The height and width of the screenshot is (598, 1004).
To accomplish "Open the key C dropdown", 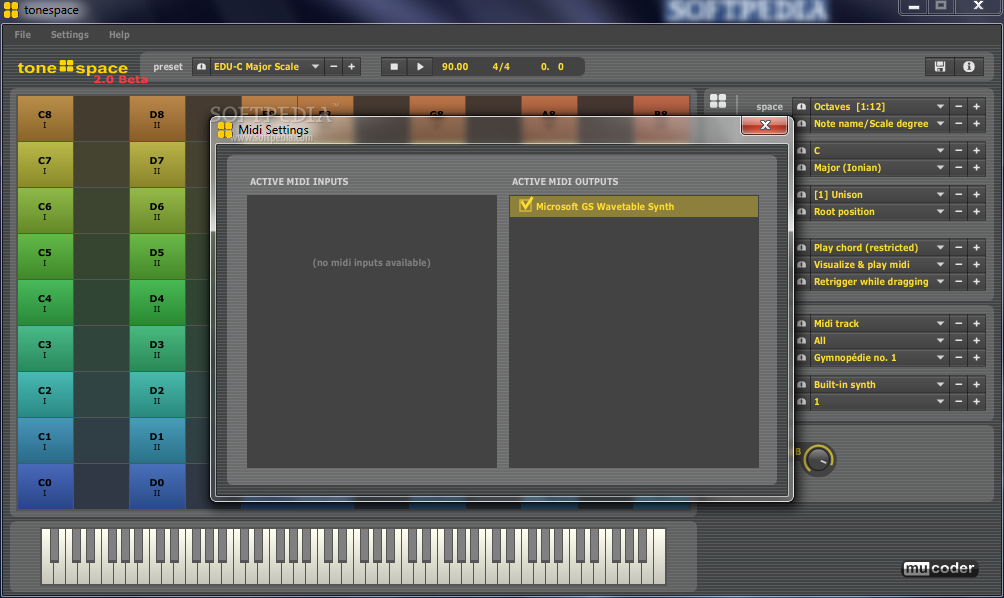I will [x=879, y=150].
